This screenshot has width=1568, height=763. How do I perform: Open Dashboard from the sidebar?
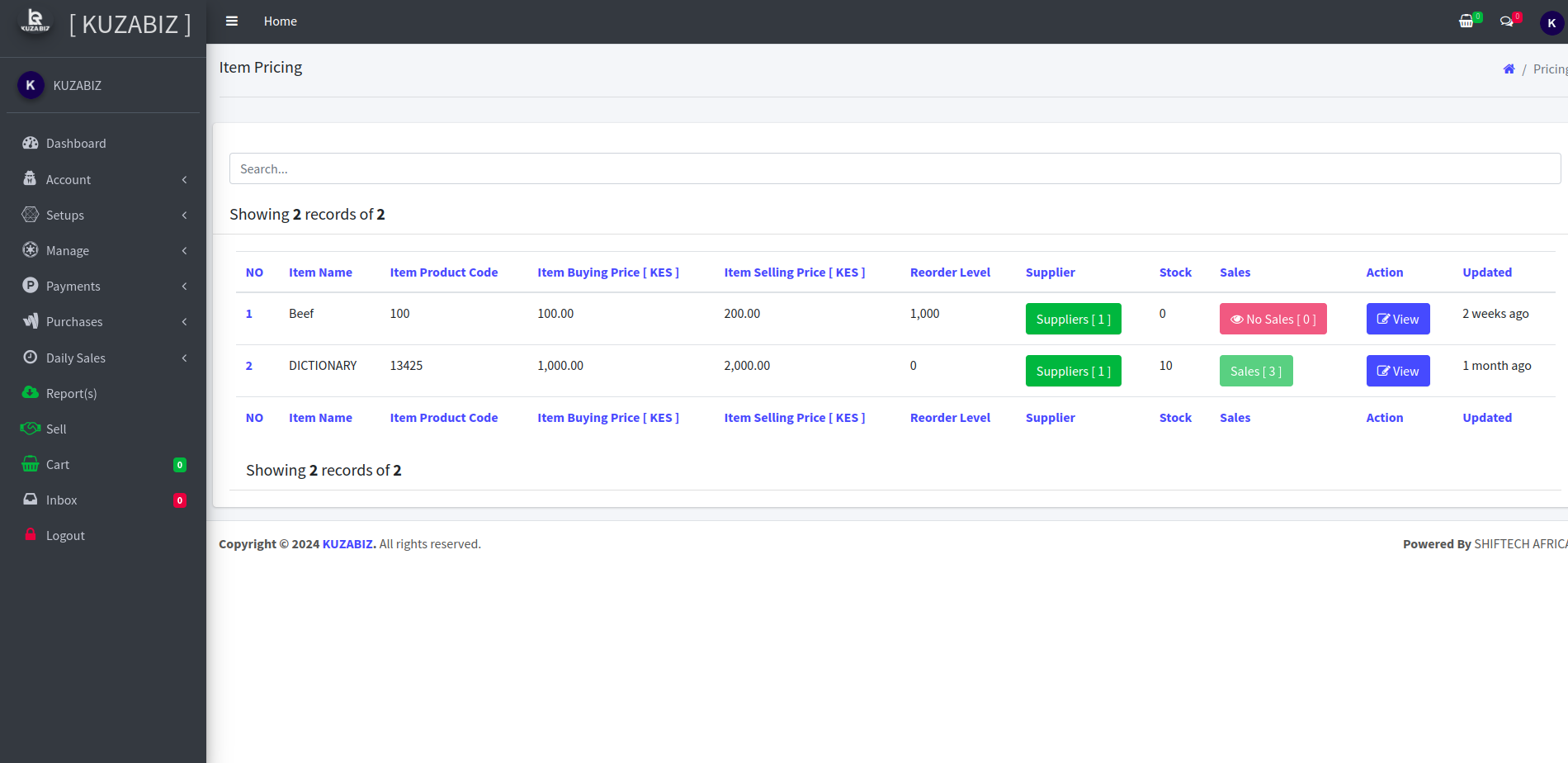[76, 144]
